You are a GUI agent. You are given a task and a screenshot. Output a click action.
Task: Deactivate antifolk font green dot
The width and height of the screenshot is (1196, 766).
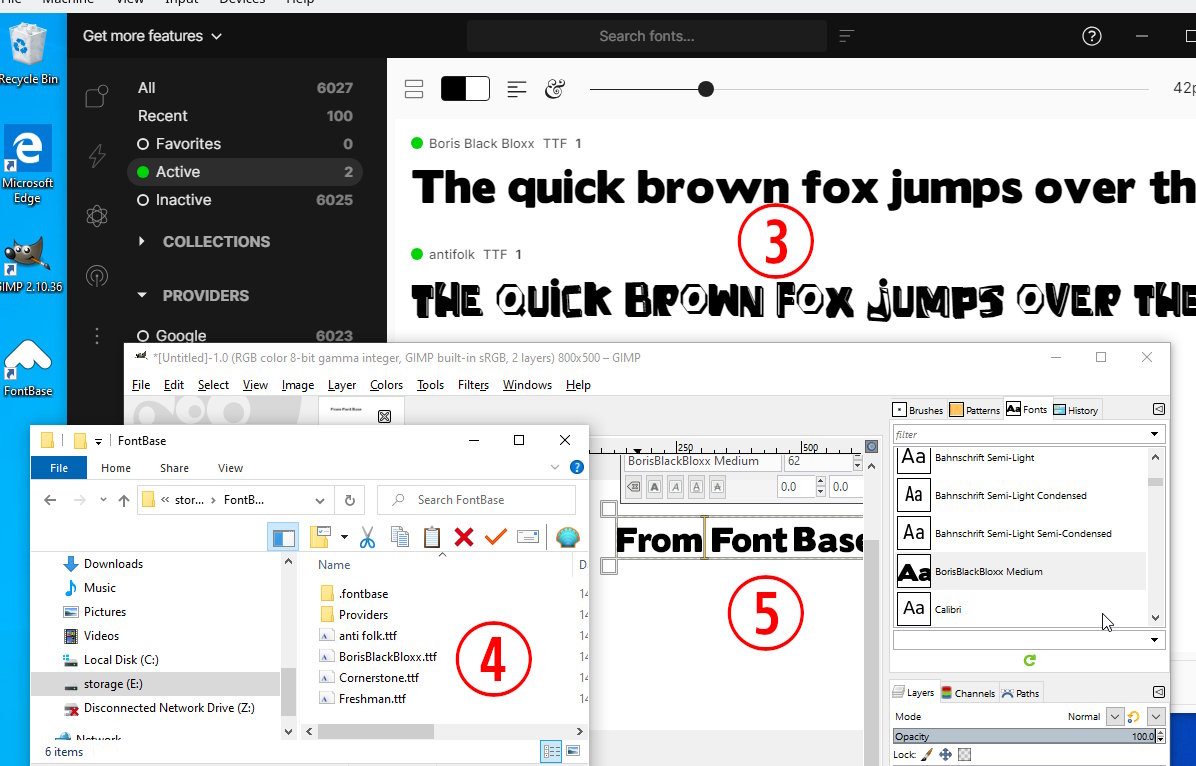pyautogui.click(x=417, y=254)
